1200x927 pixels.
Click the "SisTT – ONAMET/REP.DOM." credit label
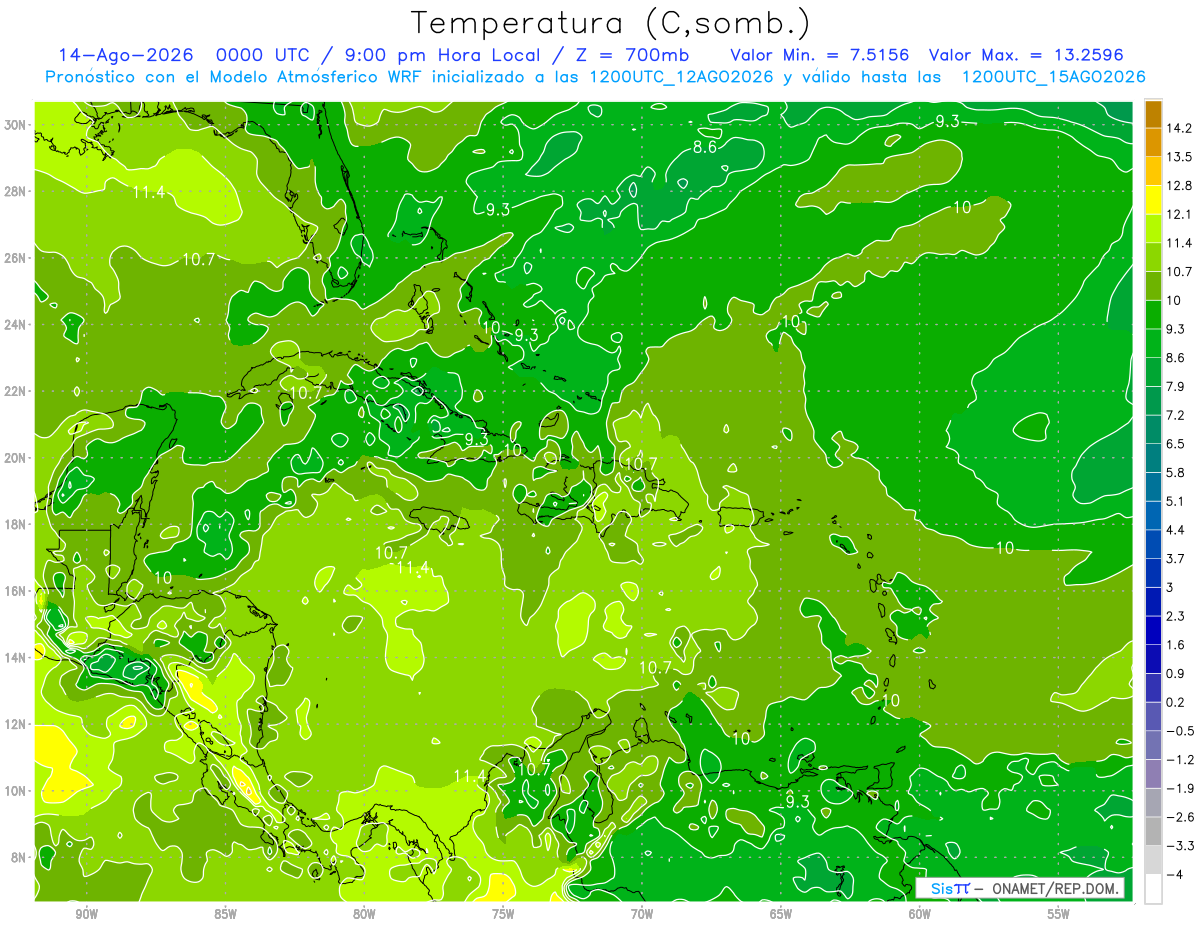[x=1021, y=888]
